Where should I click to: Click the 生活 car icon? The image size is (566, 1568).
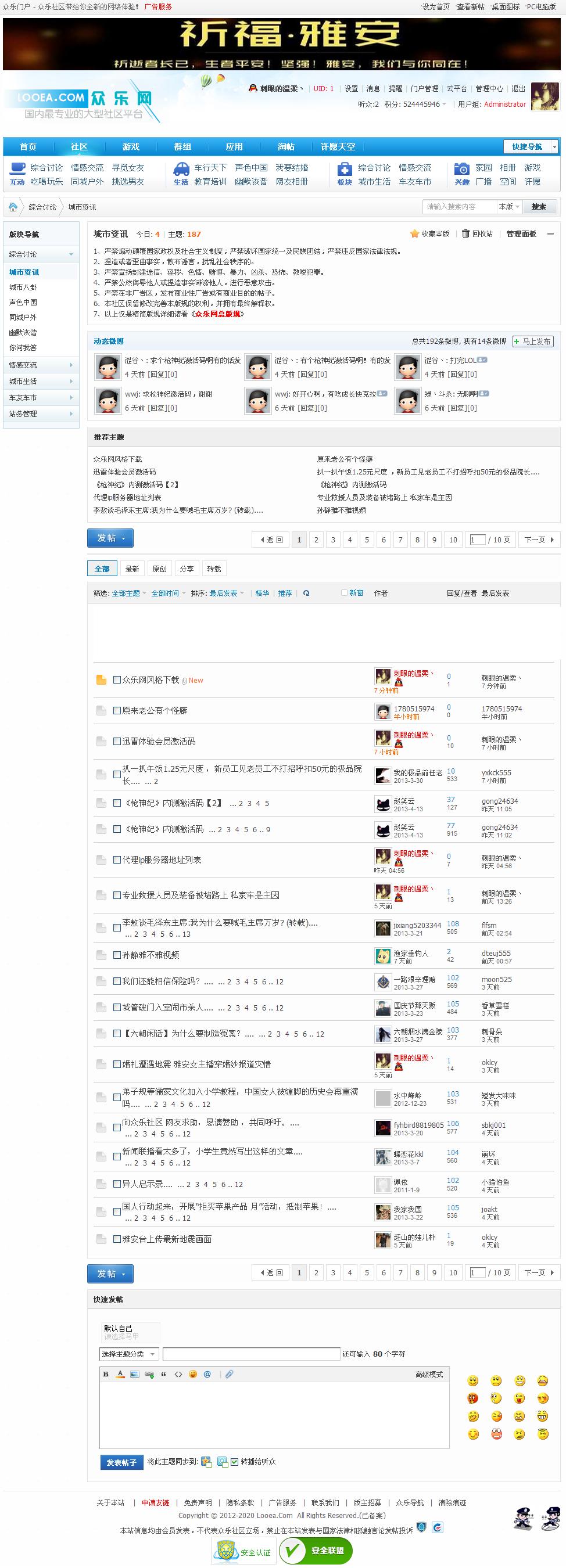click(181, 168)
